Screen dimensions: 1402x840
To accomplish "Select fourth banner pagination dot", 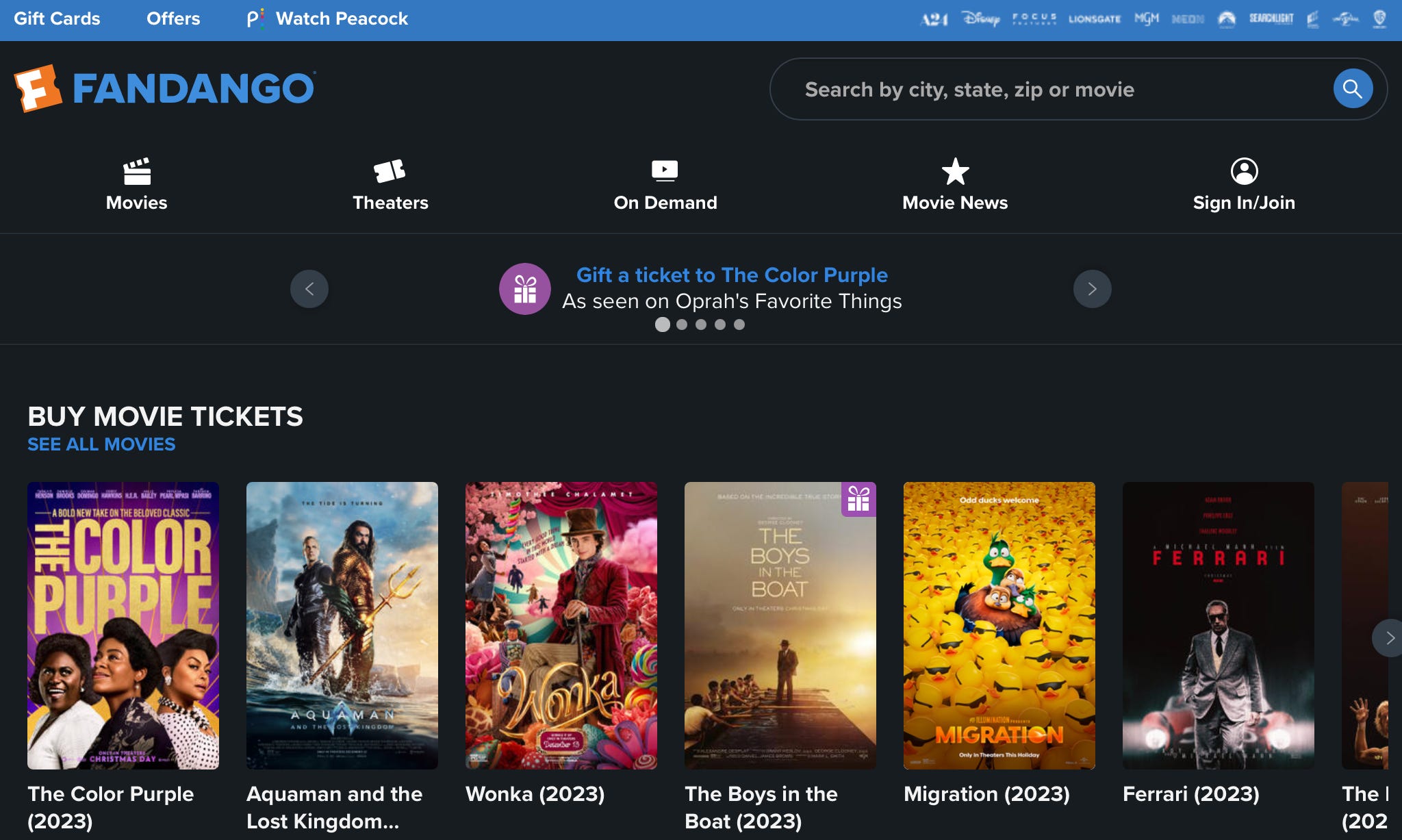I will click(720, 324).
